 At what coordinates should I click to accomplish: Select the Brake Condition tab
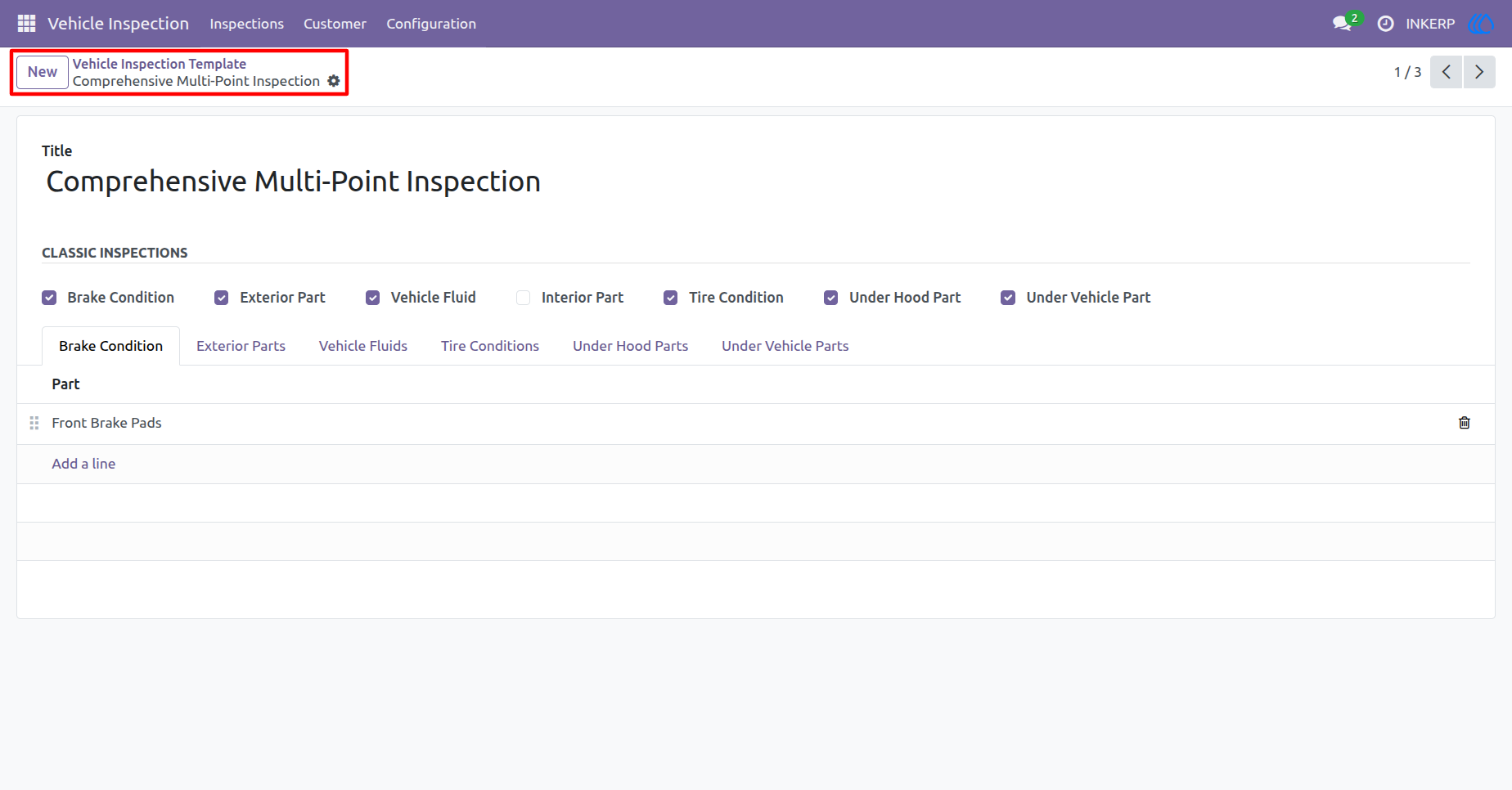110,346
